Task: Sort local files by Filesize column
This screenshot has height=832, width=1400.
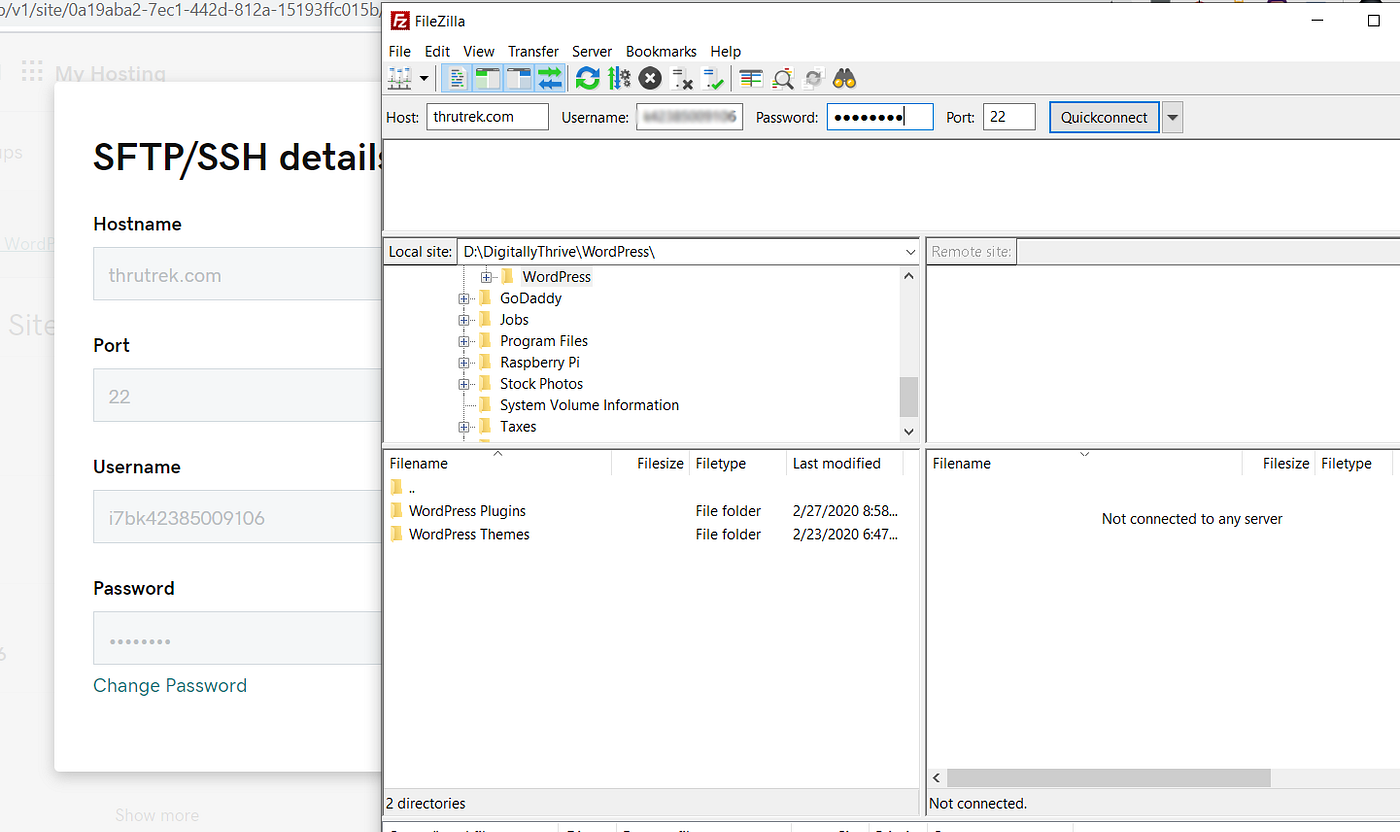Action: (650, 463)
